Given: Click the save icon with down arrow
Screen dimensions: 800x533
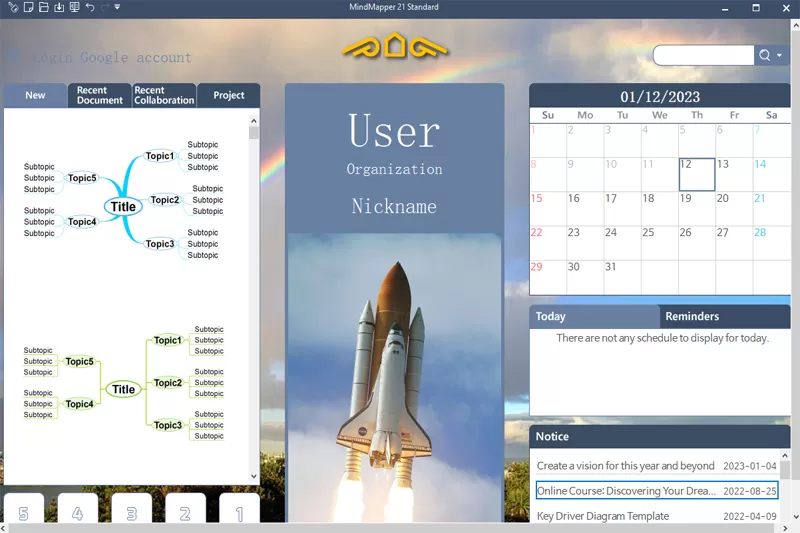Looking at the screenshot, I should tap(59, 7).
